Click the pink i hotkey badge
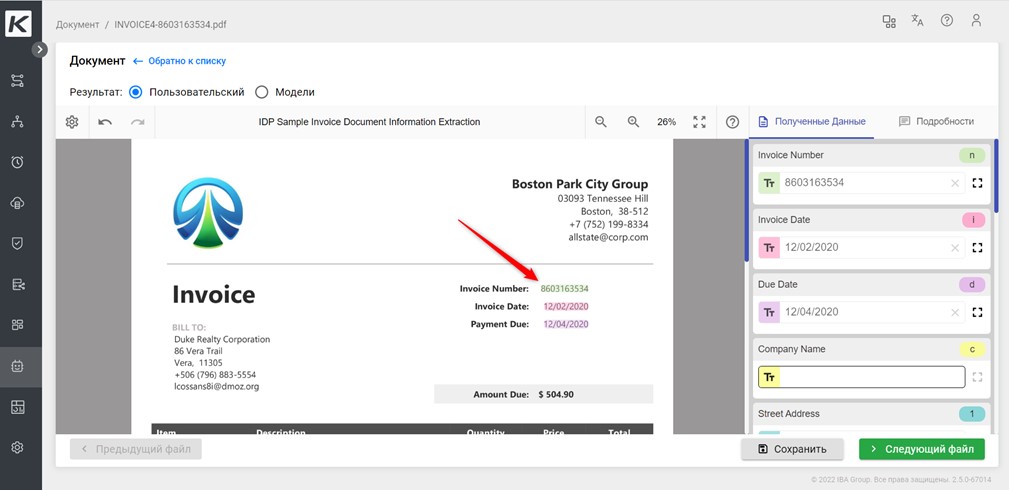Screen dimensions: 1009x490 (973, 220)
